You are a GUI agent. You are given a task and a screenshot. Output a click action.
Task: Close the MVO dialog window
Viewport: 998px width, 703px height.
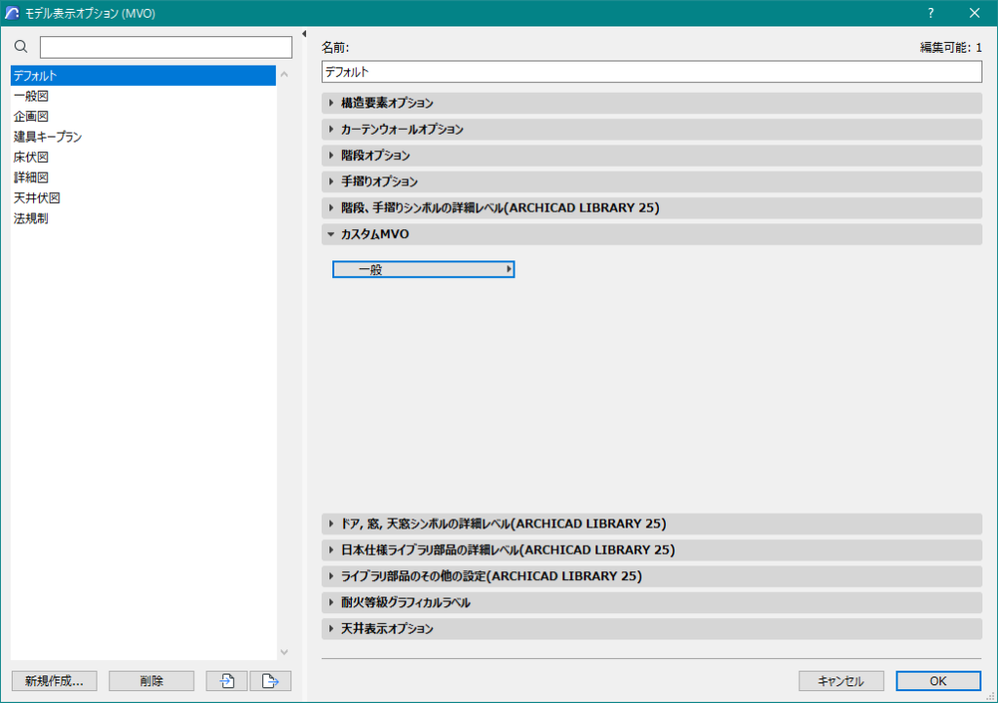click(974, 13)
